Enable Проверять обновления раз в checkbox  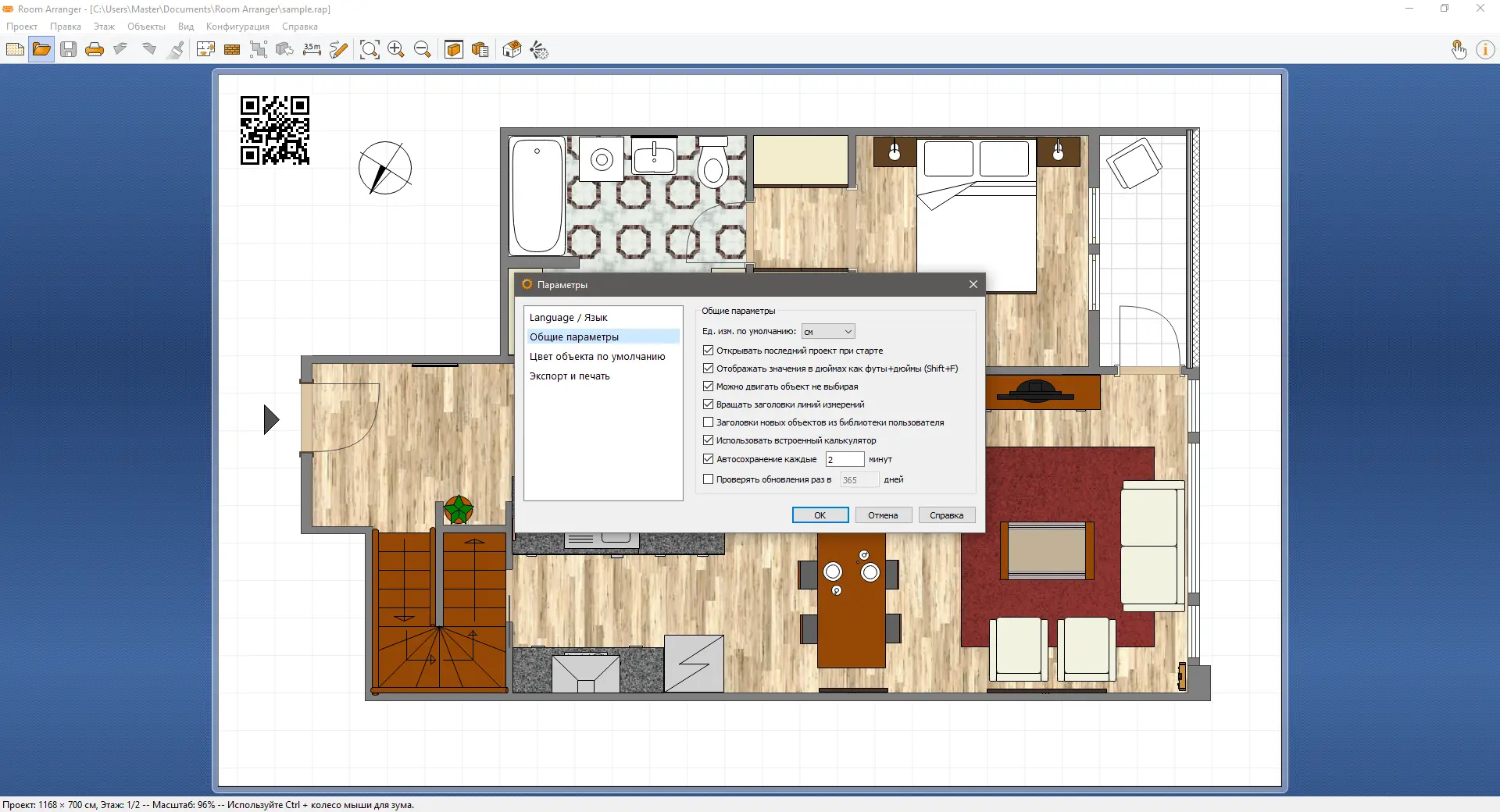tap(709, 479)
